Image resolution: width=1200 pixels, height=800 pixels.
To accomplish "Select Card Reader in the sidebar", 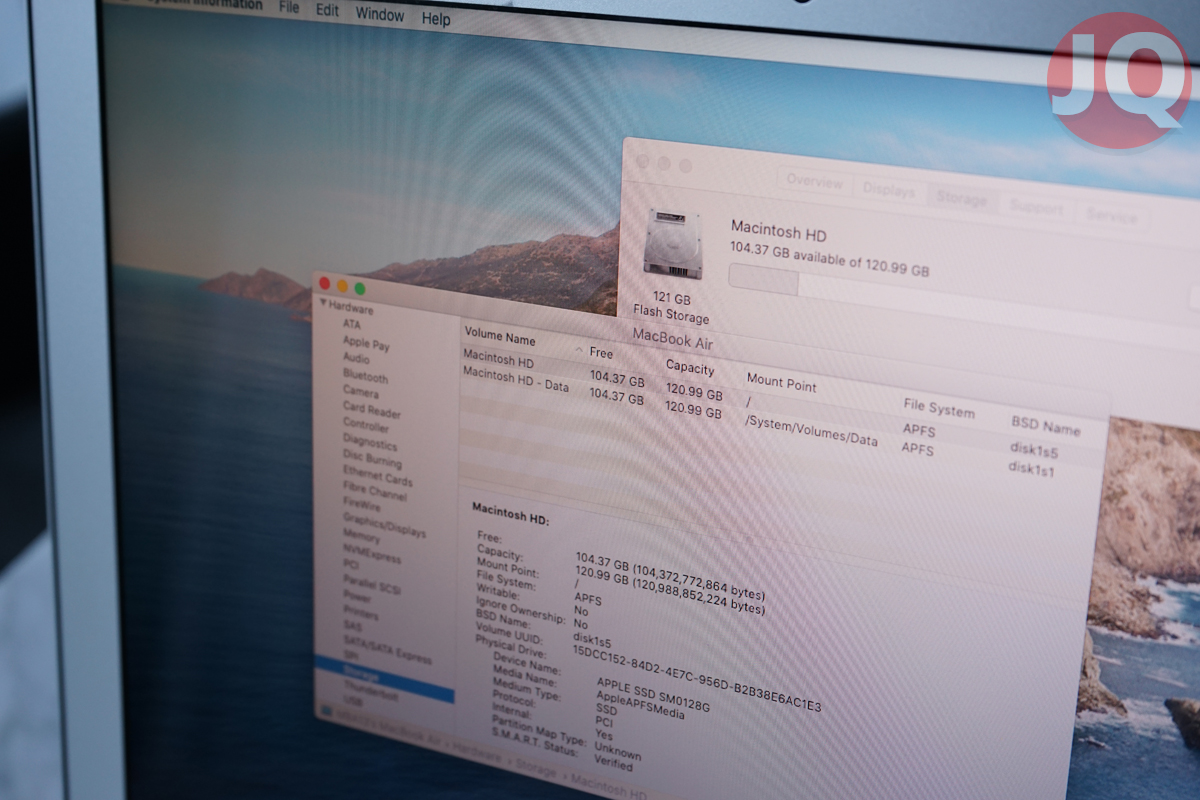I will point(372,410).
